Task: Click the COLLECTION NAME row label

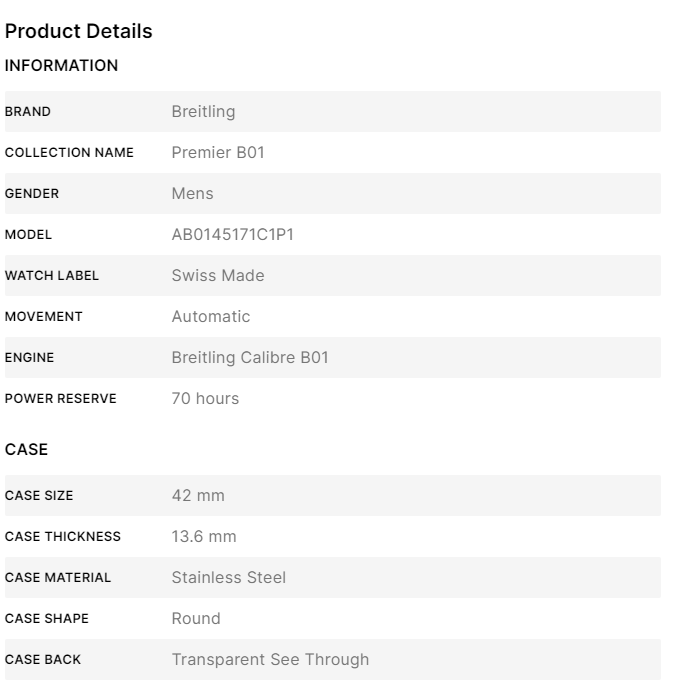Action: [x=69, y=153]
